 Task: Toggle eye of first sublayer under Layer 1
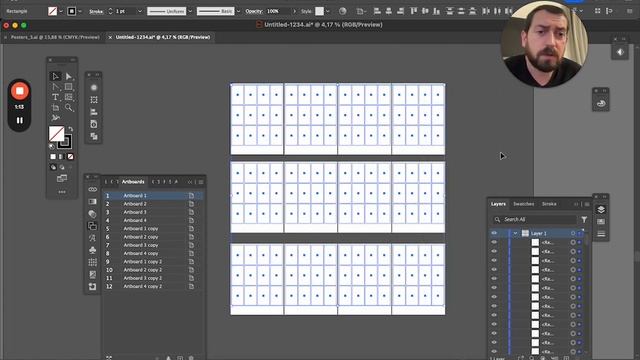494,242
